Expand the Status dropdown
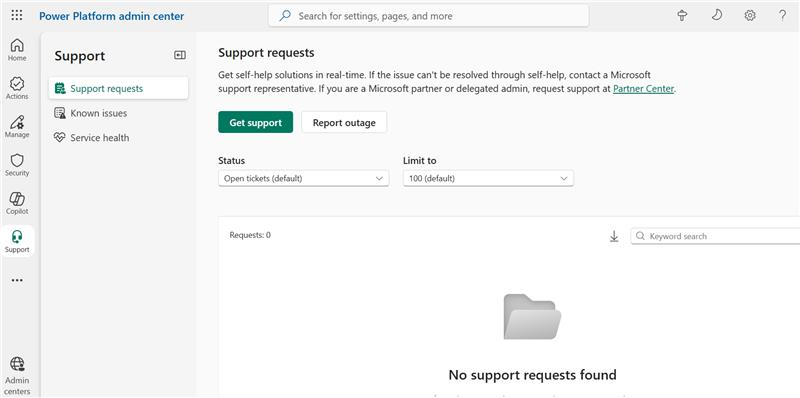Screen dimensions: 800x398 304,179
